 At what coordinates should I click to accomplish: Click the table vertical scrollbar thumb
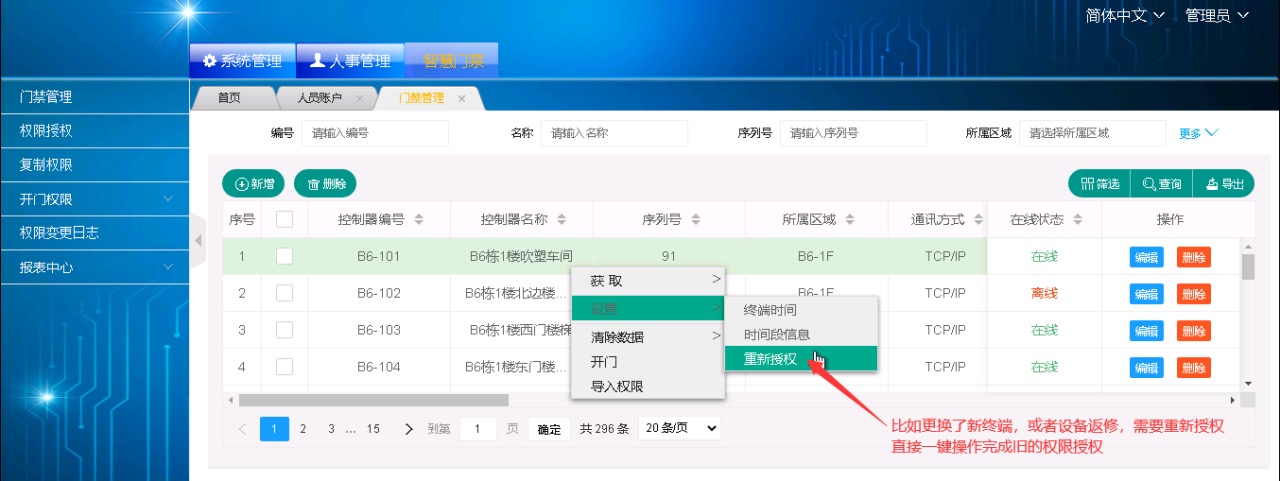[x=1248, y=267]
